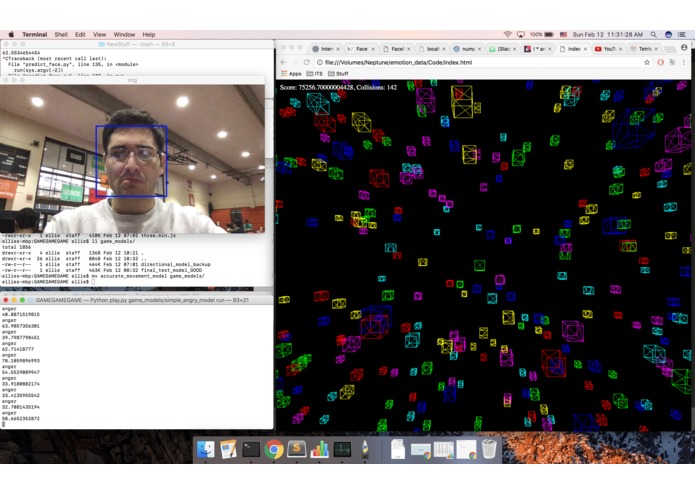Screen dimensions: 695x494
Task: Click 'final_test_model_GOOD' in terminal listing
Action: [171, 270]
